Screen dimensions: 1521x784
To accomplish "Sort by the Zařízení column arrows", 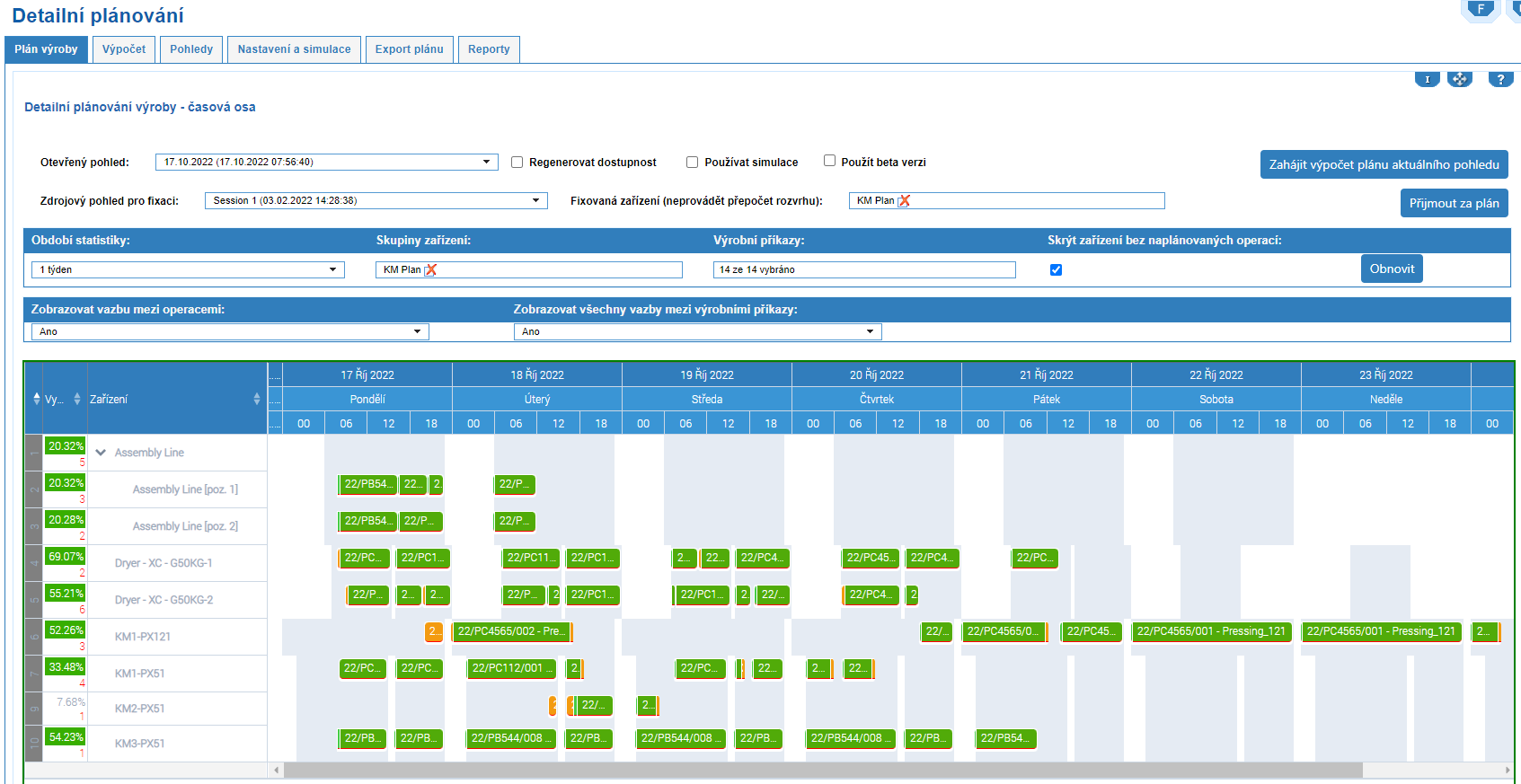I will (x=257, y=399).
